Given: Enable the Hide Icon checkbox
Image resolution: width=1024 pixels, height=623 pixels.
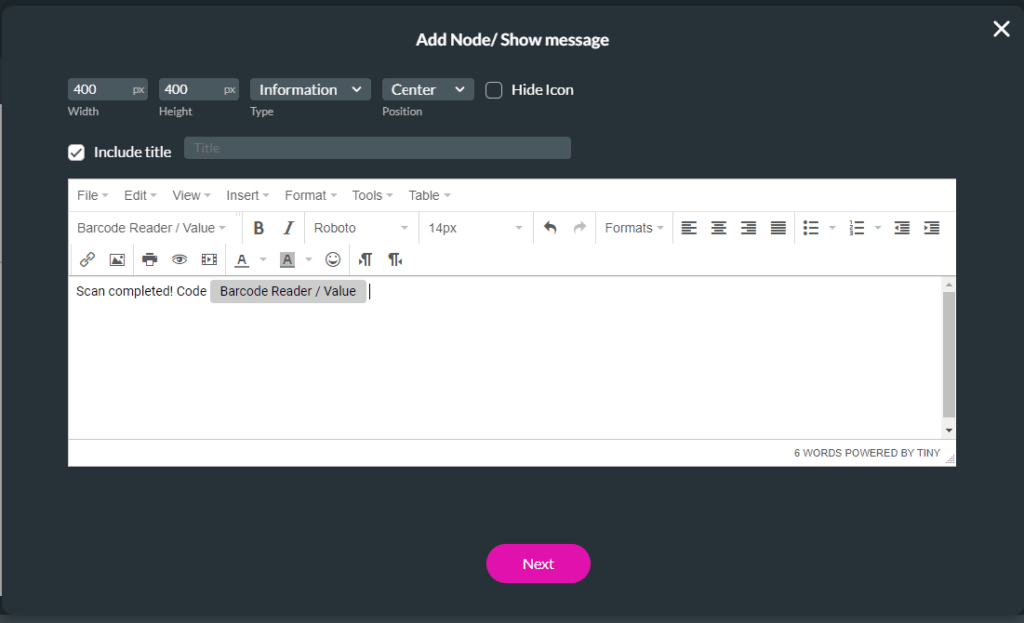Looking at the screenshot, I should pos(494,90).
